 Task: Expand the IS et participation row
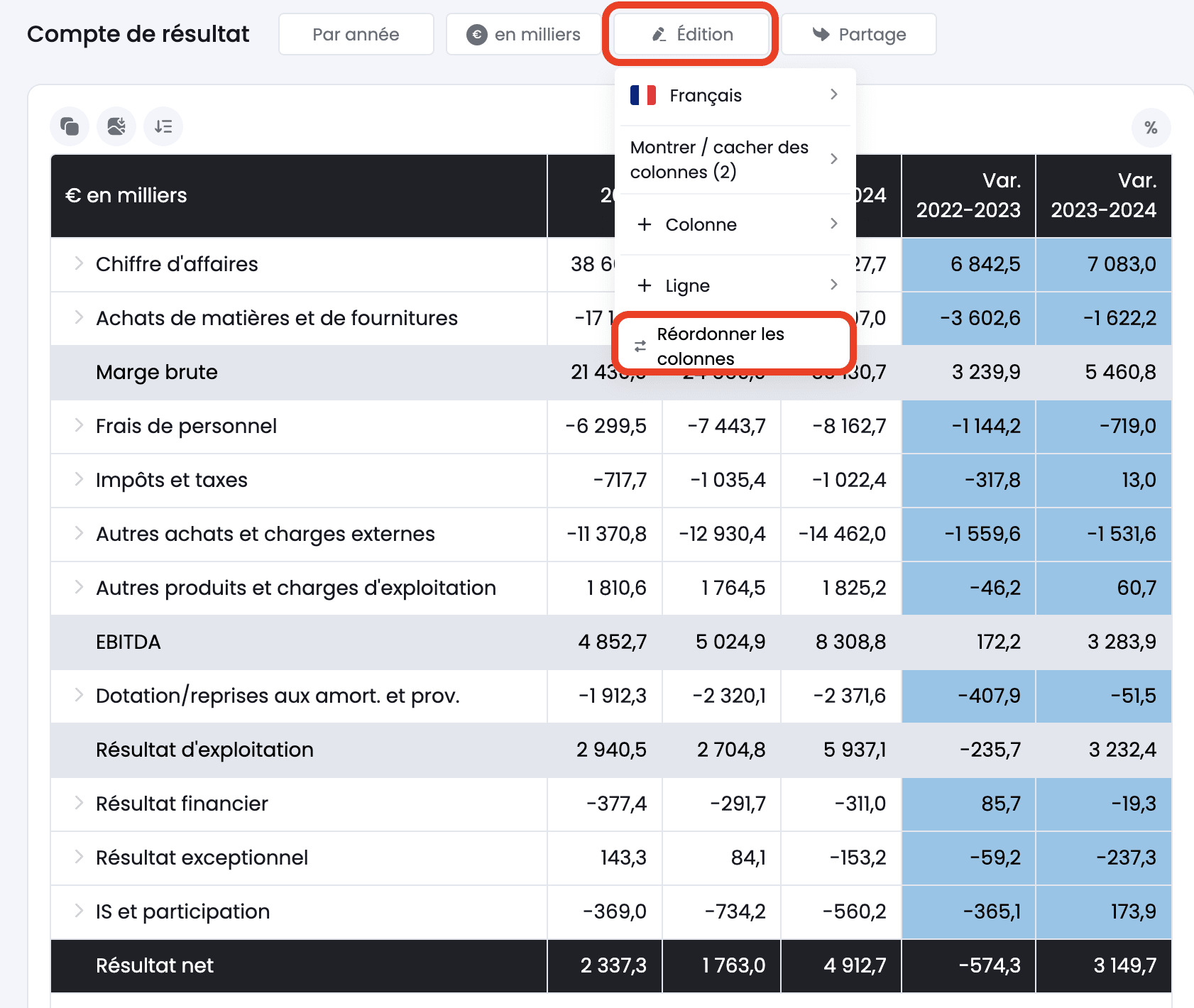pyautogui.click(x=79, y=911)
